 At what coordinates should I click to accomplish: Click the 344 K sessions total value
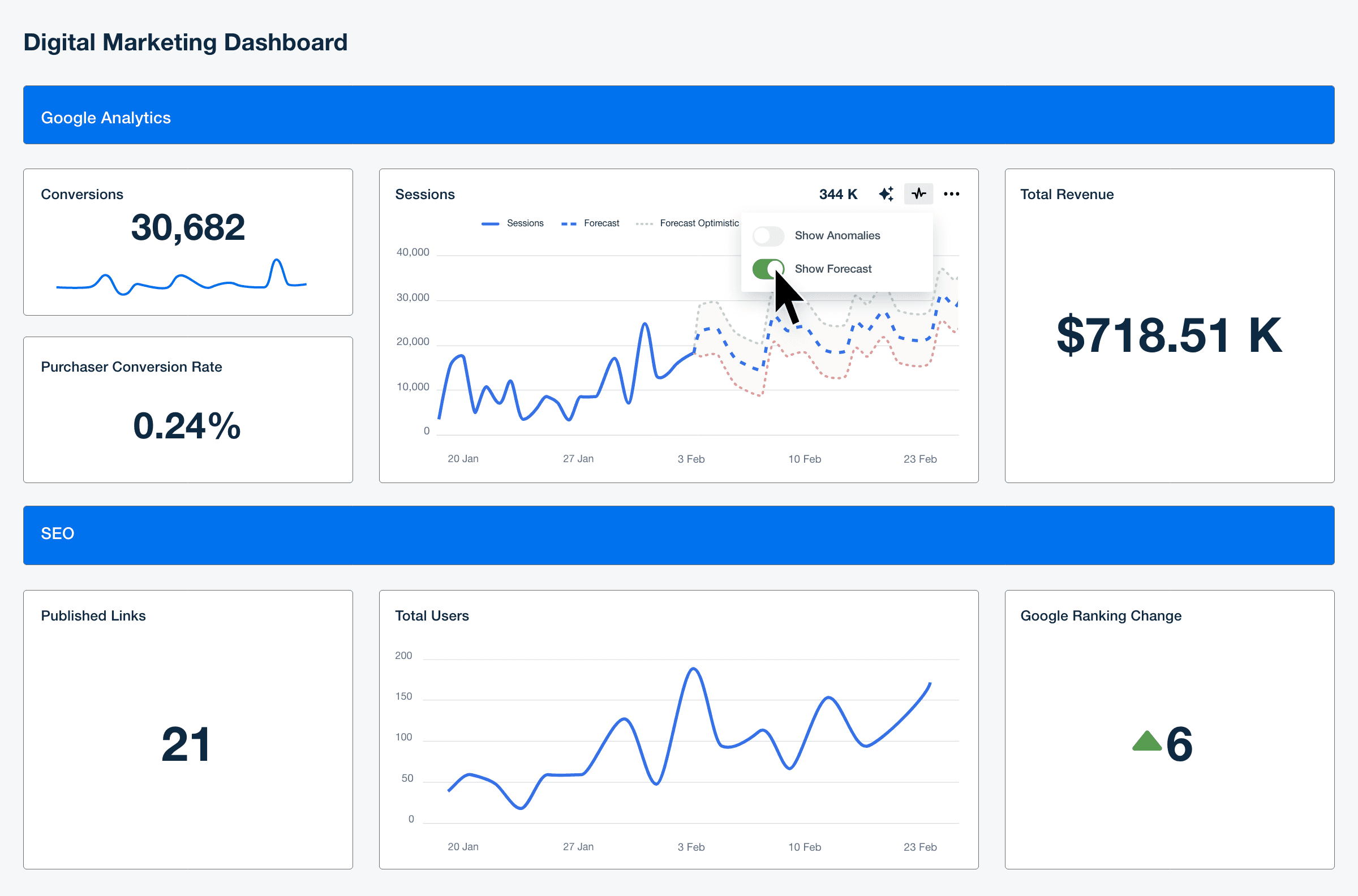[838, 193]
